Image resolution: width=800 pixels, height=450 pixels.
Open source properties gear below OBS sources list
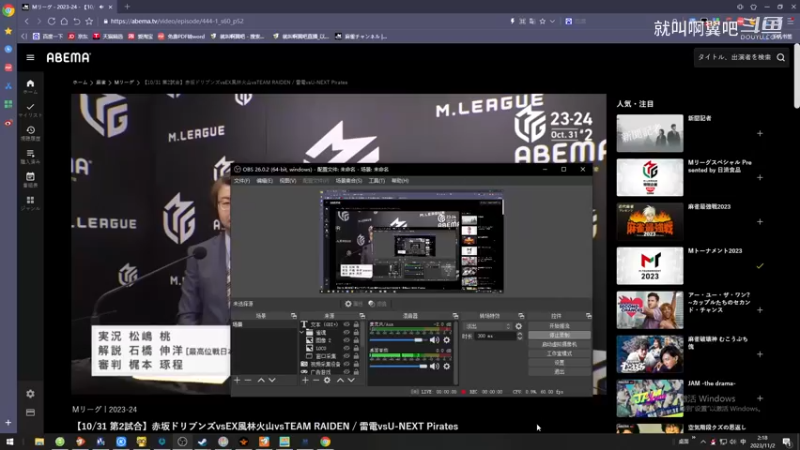point(327,380)
